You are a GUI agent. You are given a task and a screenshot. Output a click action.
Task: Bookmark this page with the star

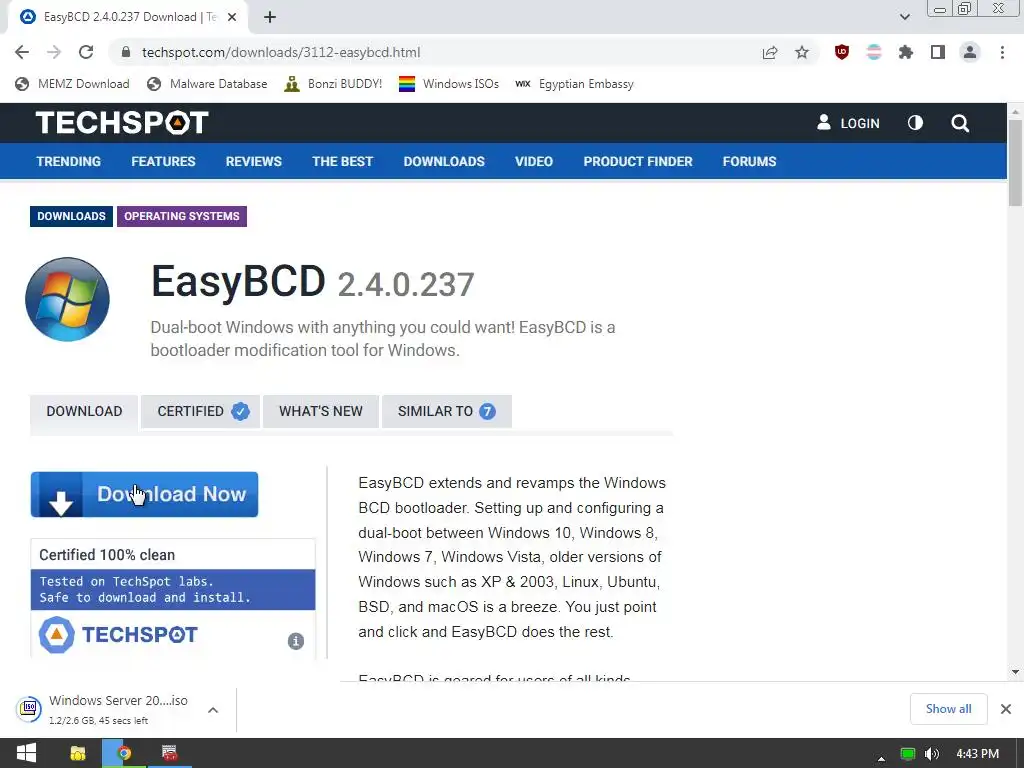click(x=802, y=52)
